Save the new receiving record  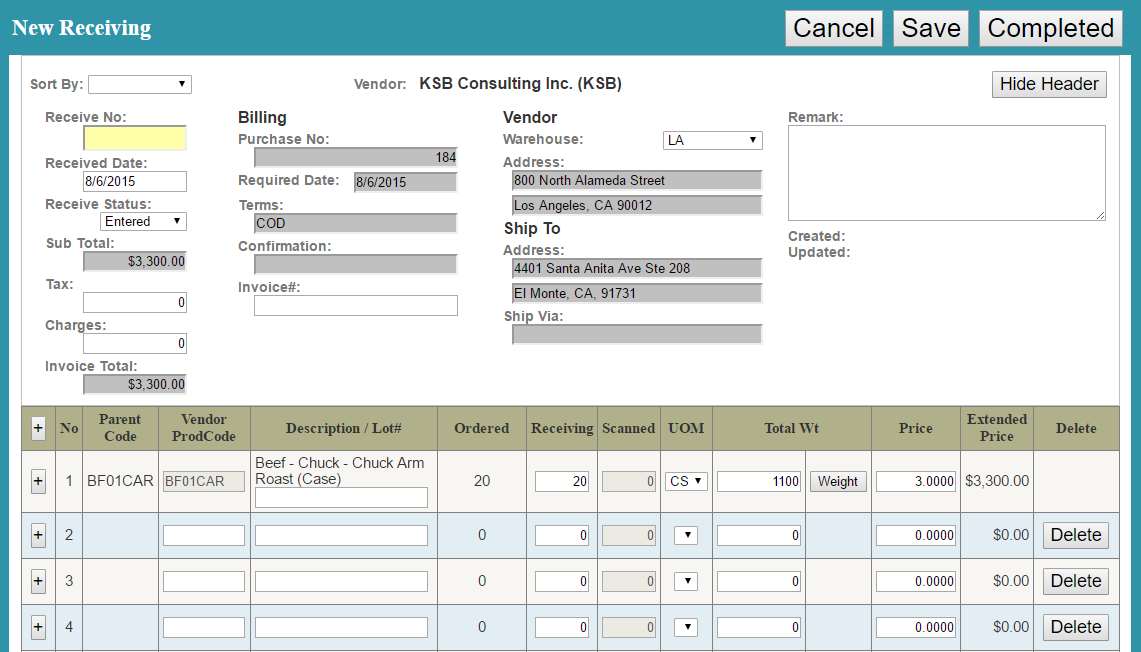click(x=930, y=28)
